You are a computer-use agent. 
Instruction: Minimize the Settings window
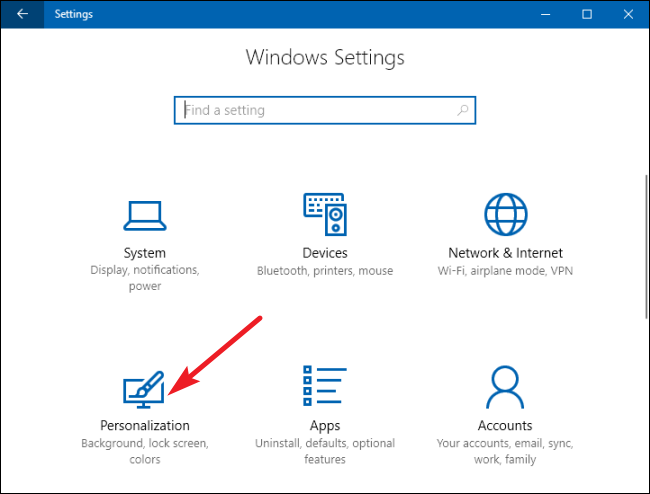tap(546, 15)
